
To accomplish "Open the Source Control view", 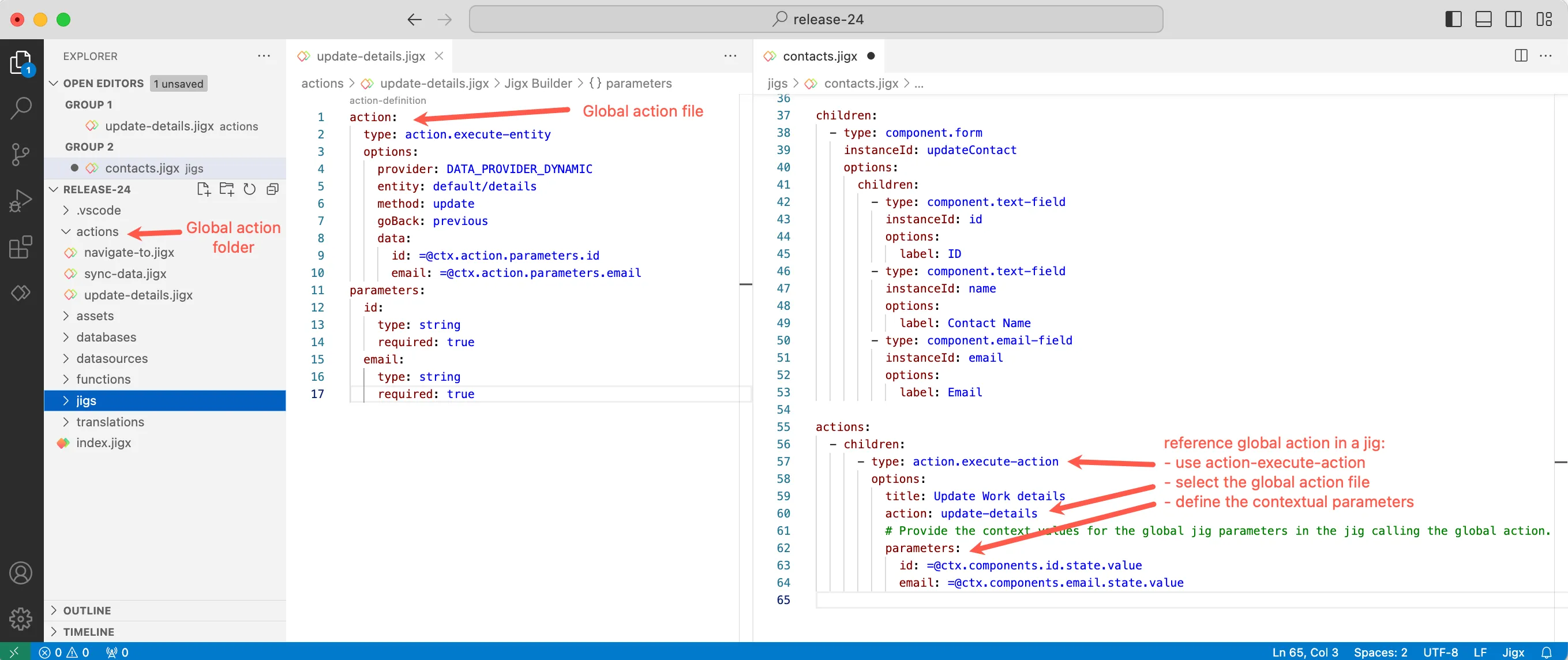I will [x=21, y=154].
